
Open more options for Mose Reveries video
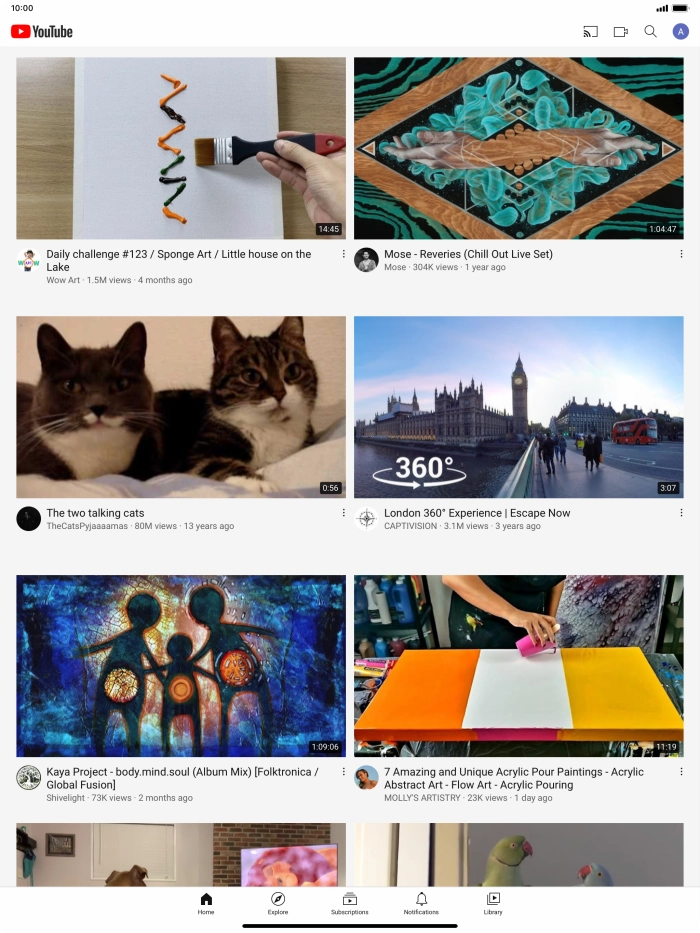pos(681,254)
